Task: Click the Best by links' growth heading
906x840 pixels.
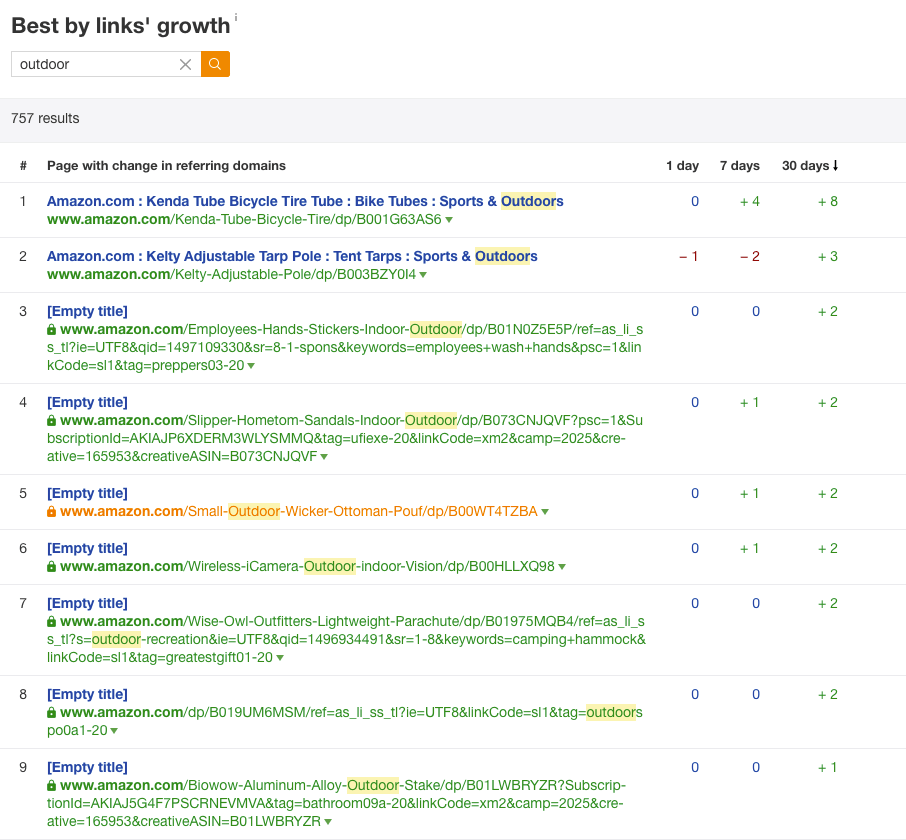Action: click(121, 26)
